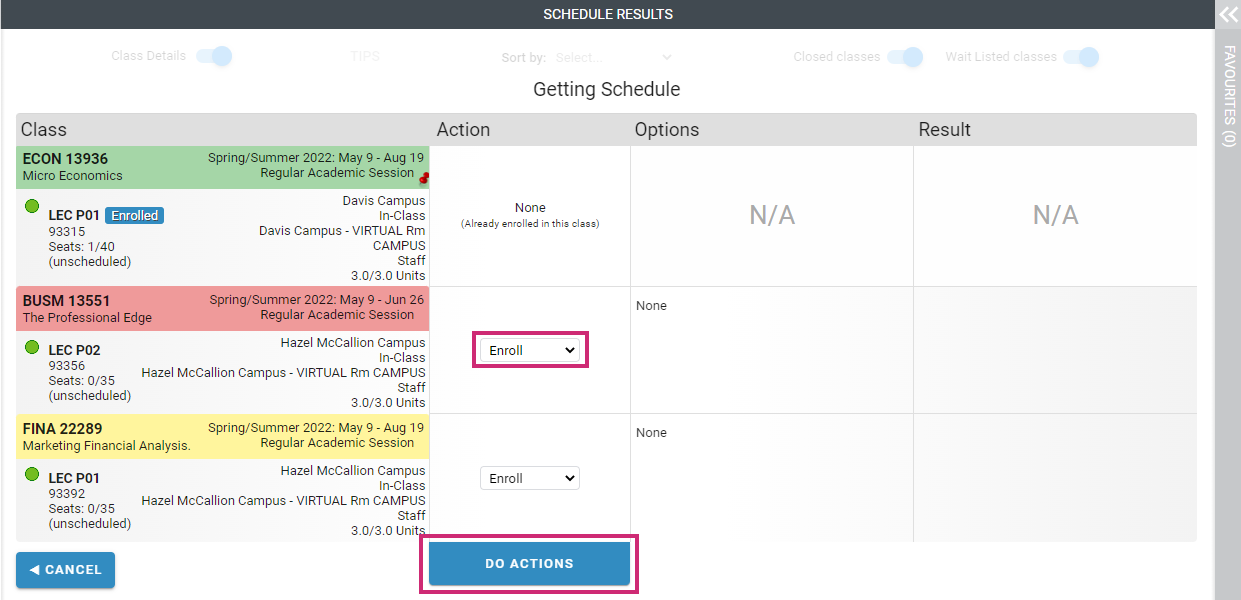Click the CANCEL button
Image resolution: width=1241 pixels, height=600 pixels.
pos(65,570)
